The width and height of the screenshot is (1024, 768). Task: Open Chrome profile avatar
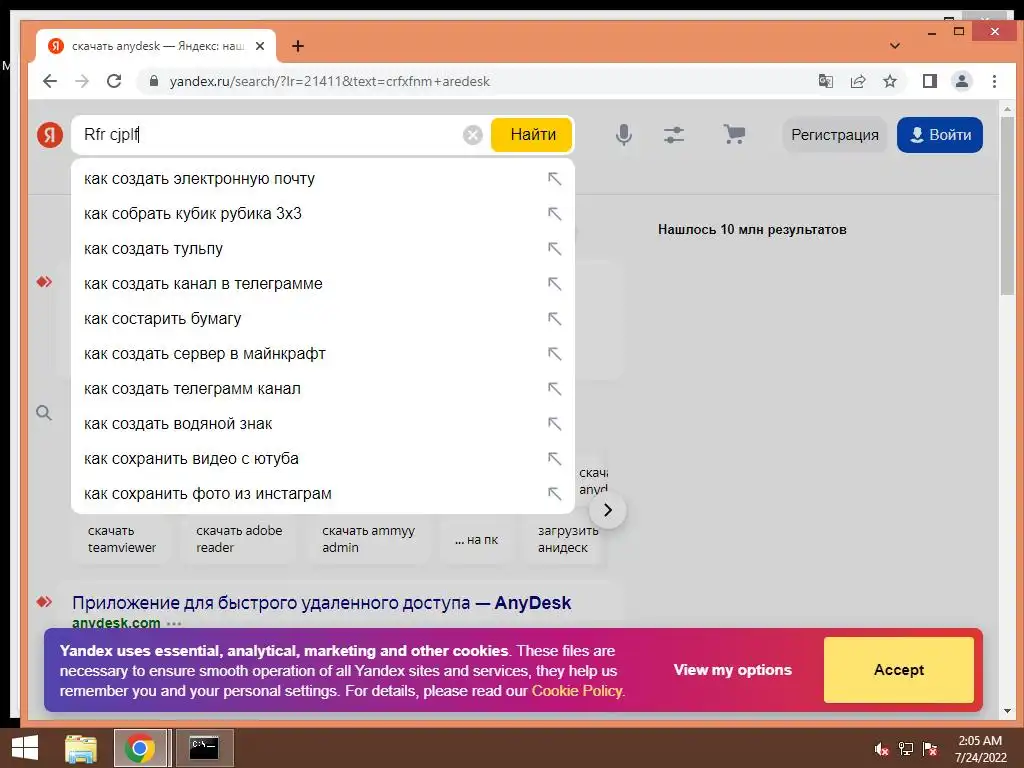click(962, 81)
